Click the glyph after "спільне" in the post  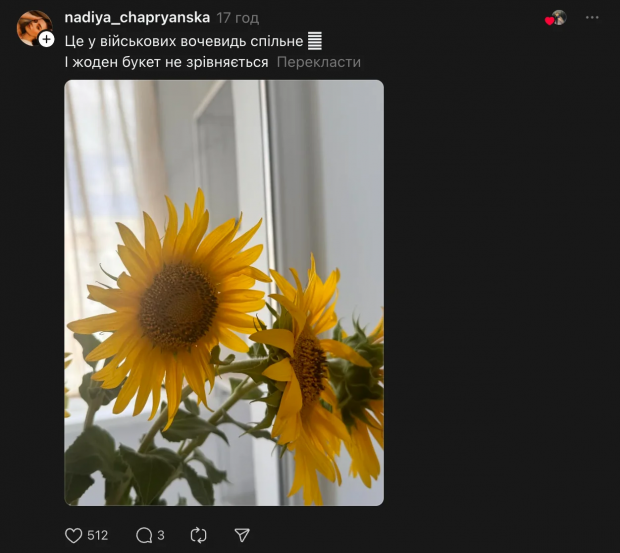315,40
